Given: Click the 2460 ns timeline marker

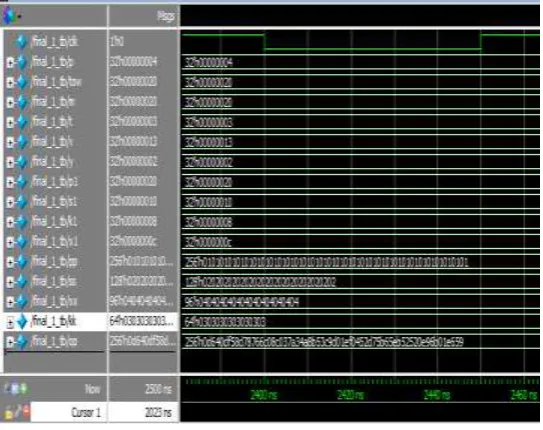Looking at the screenshot, I should coord(524,394).
